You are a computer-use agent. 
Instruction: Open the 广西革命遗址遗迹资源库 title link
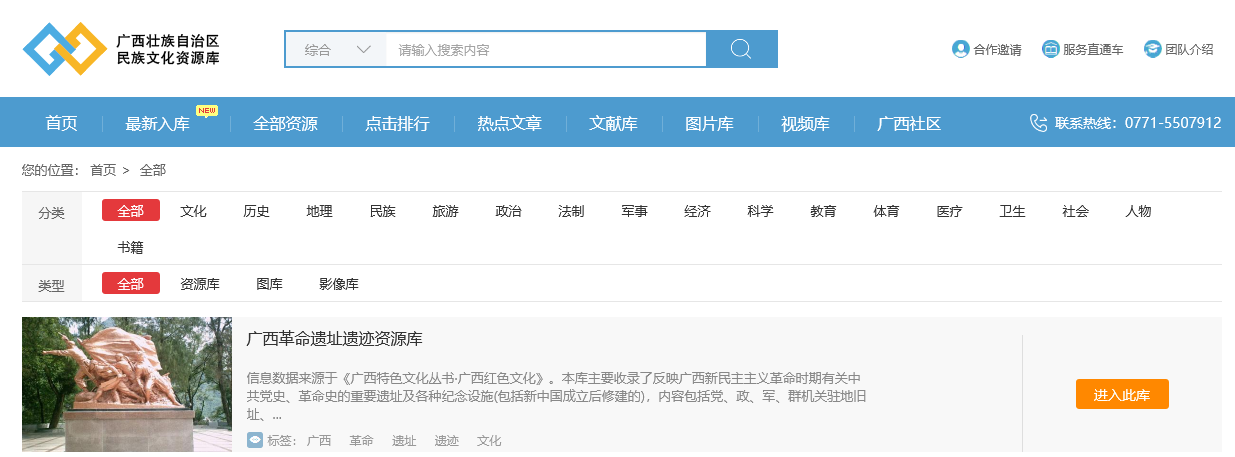(334, 339)
